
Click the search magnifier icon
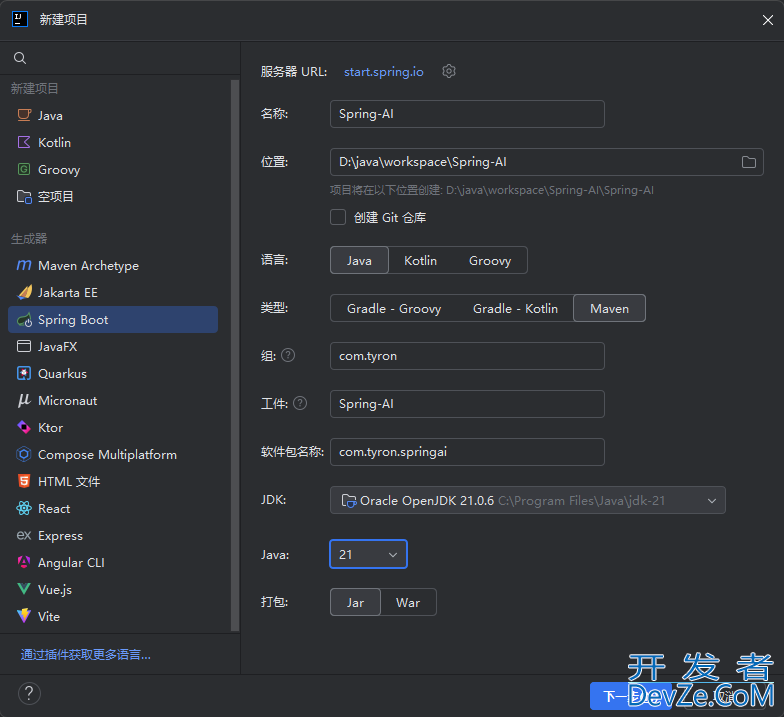20,58
